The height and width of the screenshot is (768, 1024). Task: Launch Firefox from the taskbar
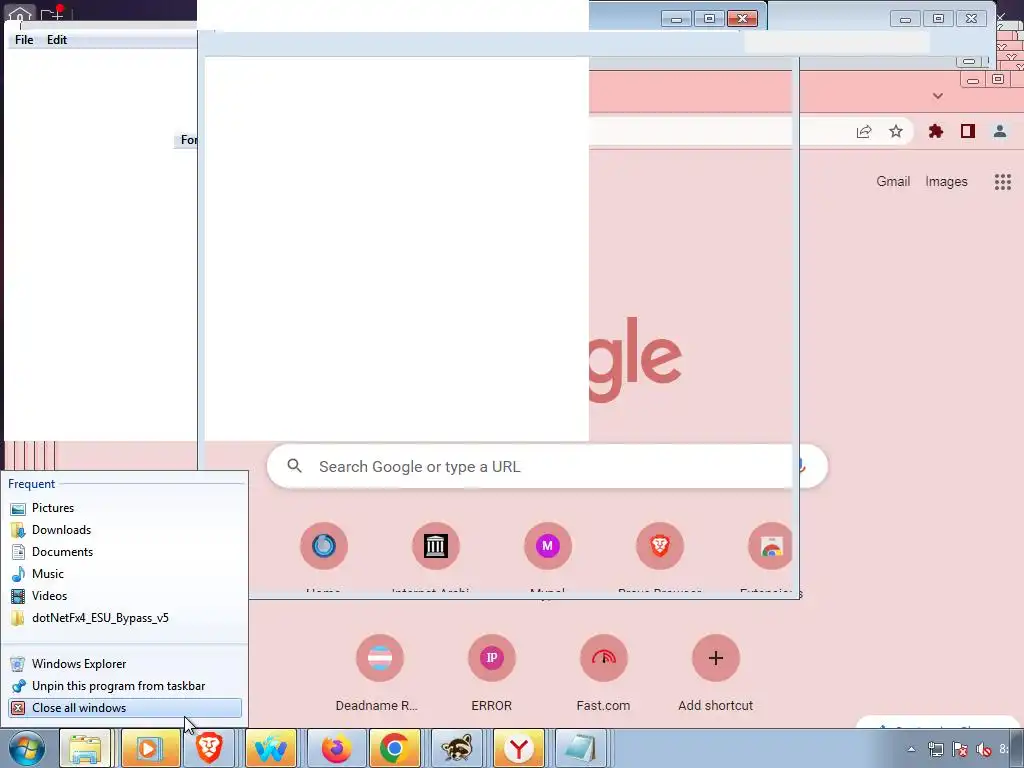coord(336,748)
